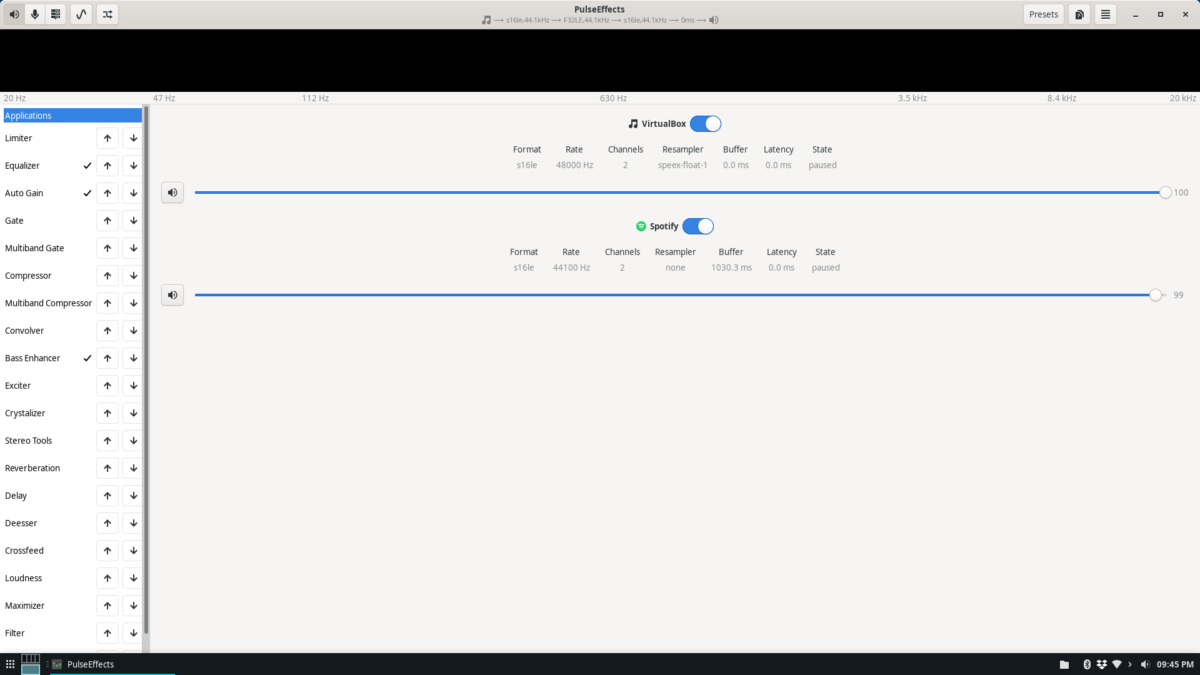Viewport: 1200px width, 675px height.
Task: Open the spectrum sine wave view
Action: (x=80, y=14)
